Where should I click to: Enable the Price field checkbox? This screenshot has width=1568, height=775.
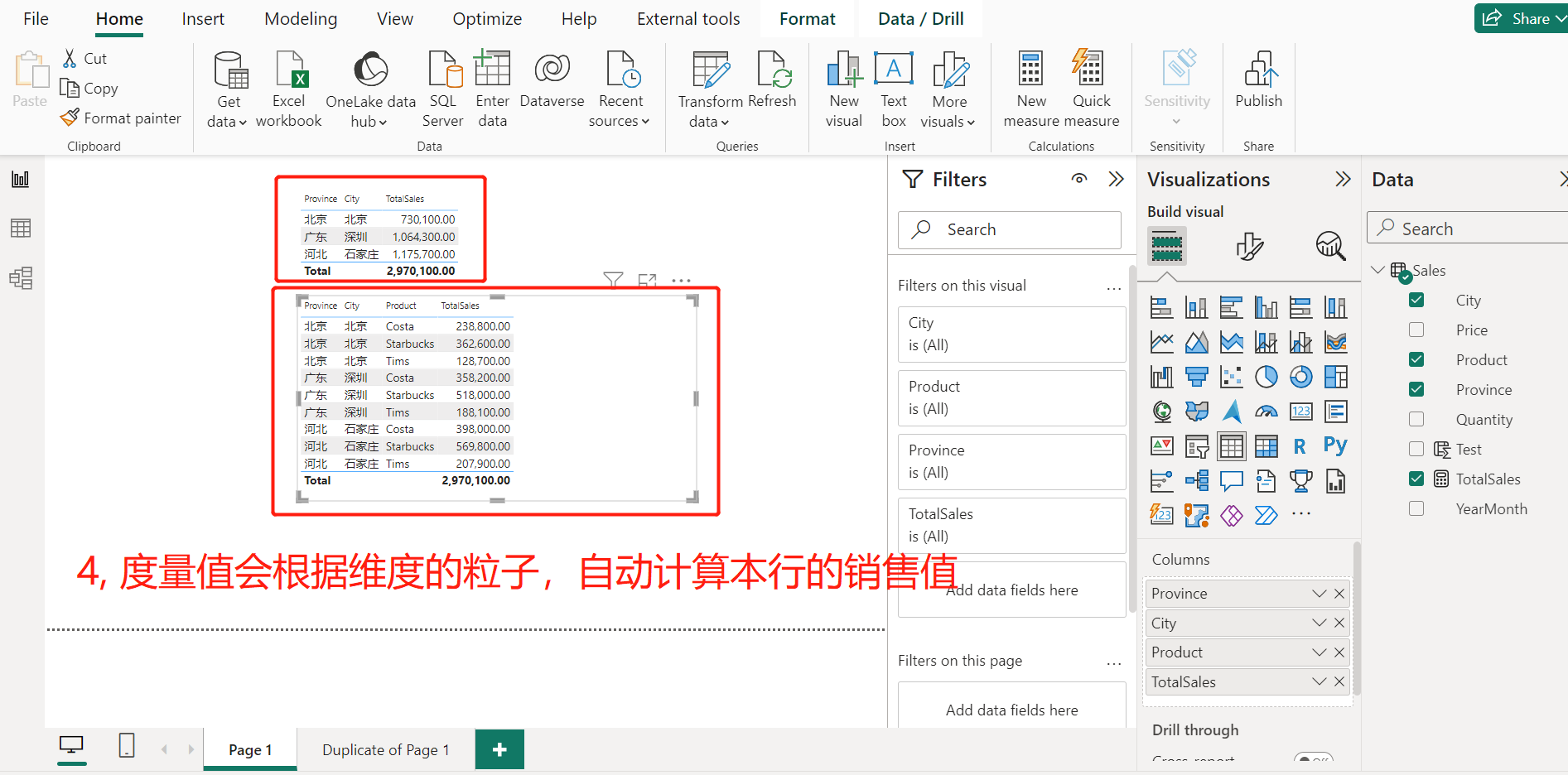coord(1416,329)
